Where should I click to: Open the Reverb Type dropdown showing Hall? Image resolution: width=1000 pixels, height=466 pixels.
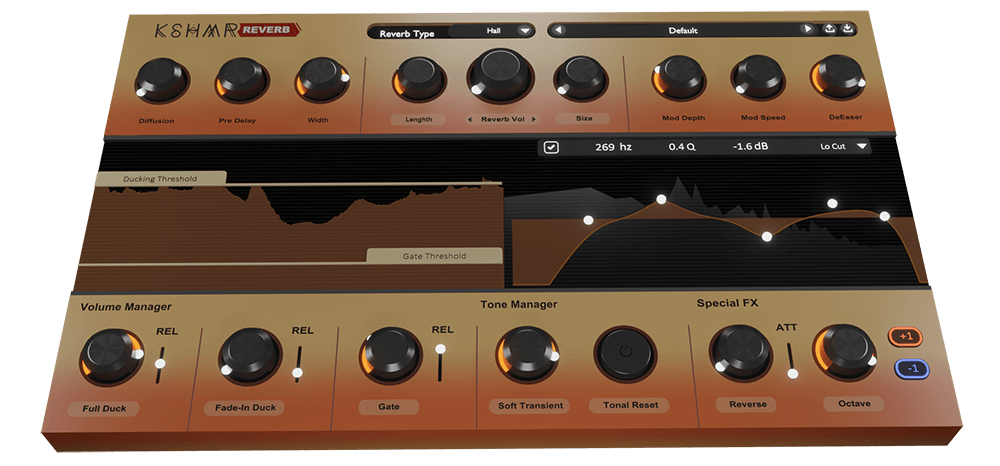point(492,31)
